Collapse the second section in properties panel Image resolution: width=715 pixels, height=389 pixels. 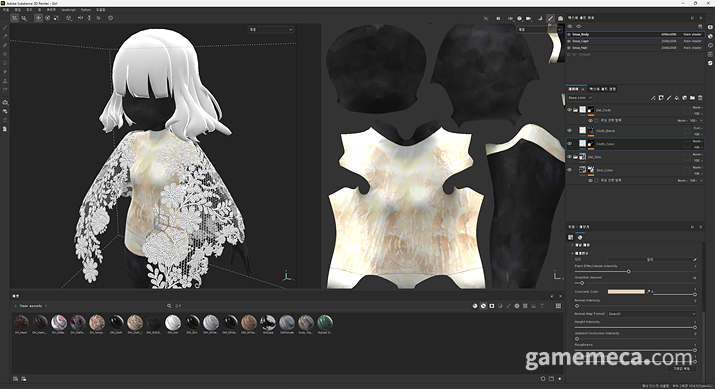(x=572, y=253)
